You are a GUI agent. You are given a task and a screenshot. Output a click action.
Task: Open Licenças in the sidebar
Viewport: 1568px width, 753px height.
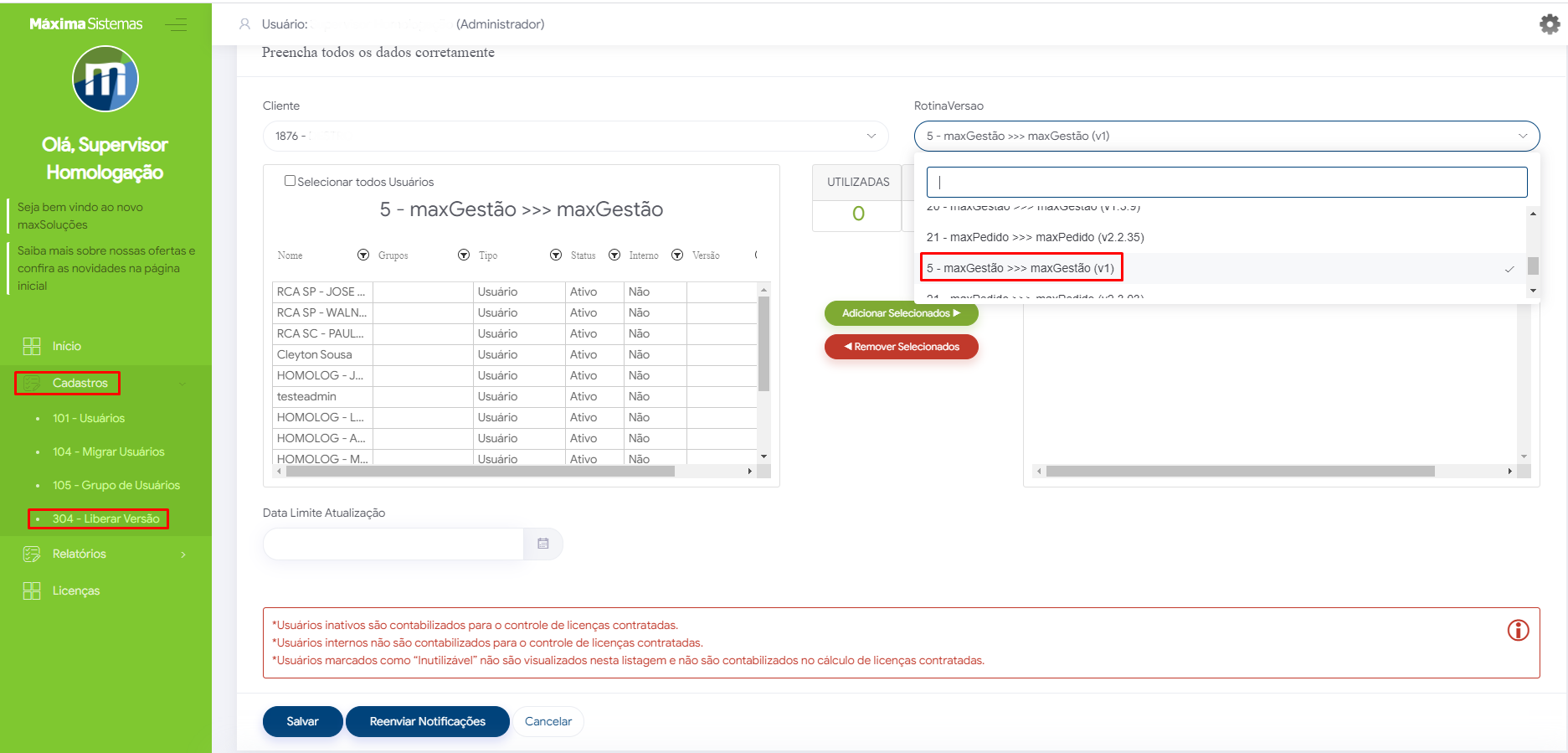(76, 591)
